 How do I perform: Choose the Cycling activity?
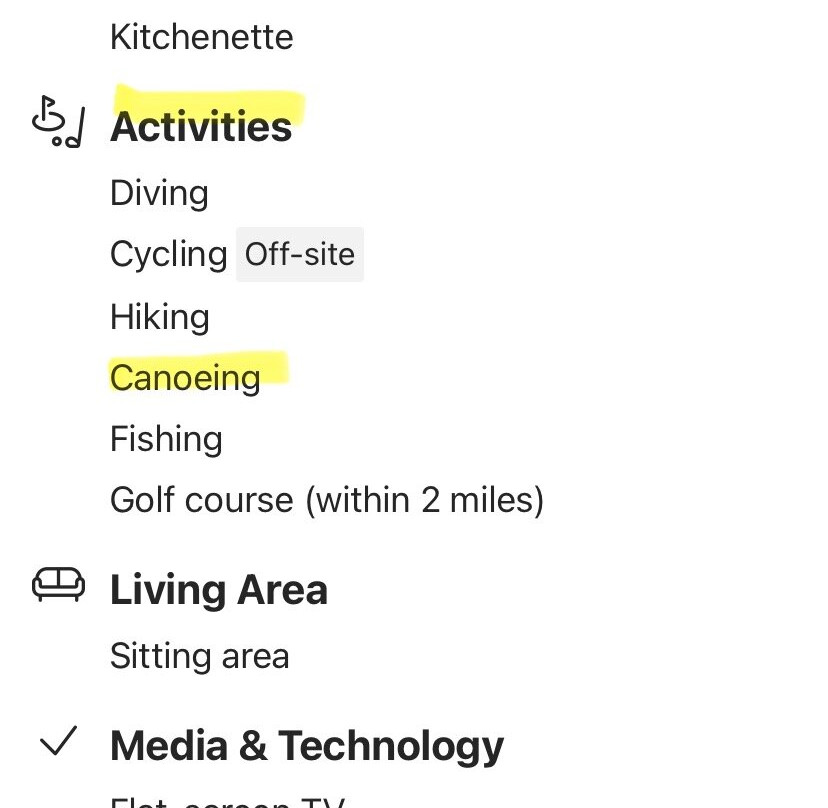pos(168,254)
